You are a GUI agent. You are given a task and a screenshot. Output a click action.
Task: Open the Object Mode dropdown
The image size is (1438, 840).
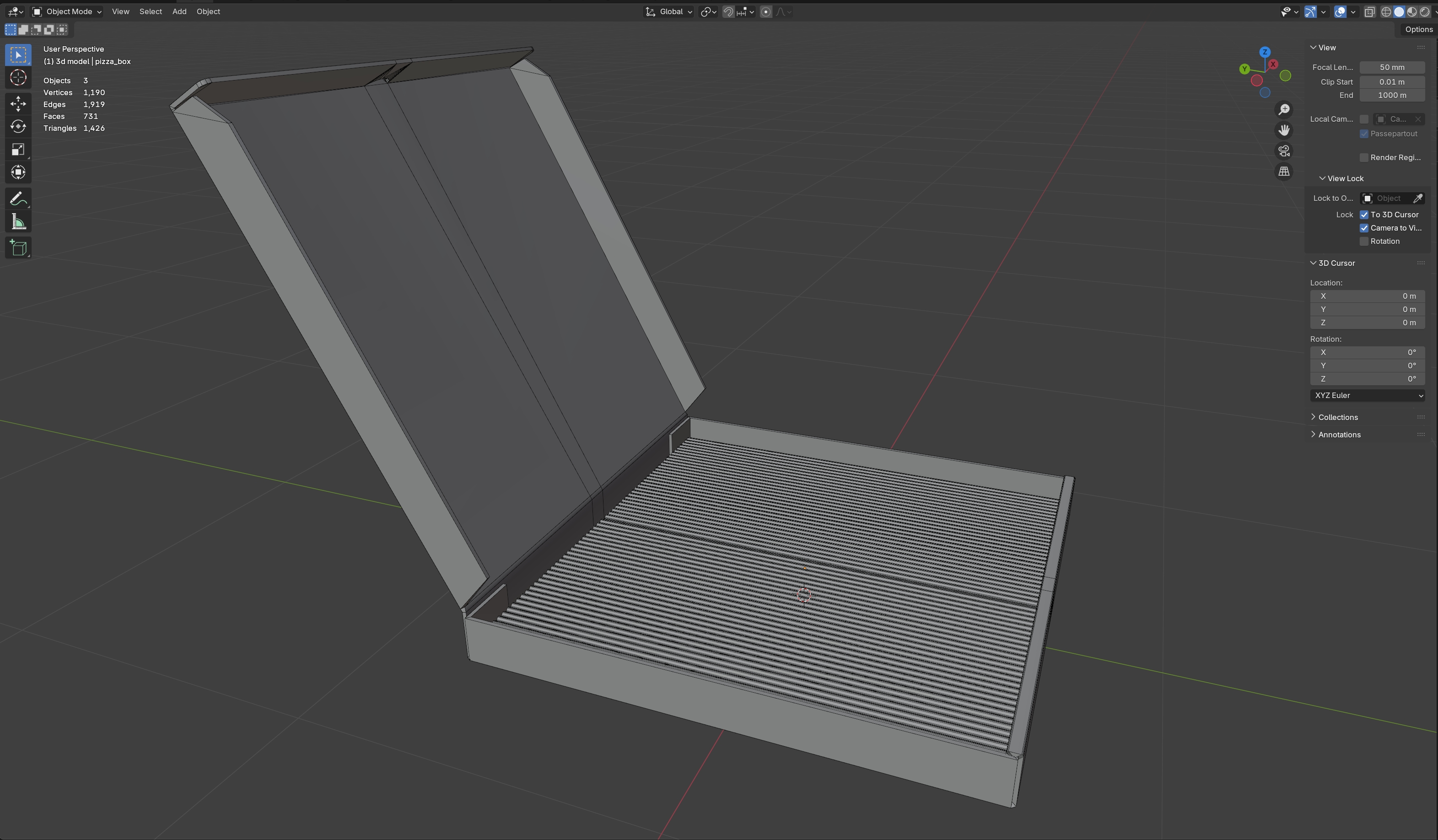[x=67, y=11]
